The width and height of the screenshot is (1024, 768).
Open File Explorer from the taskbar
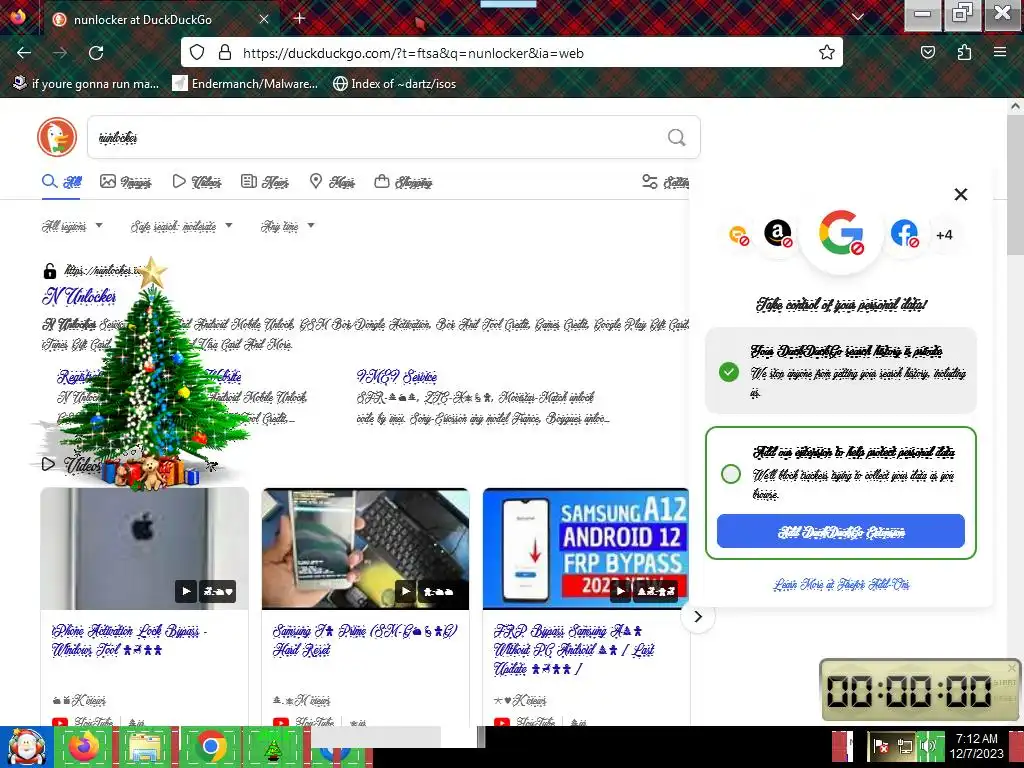click(x=146, y=747)
